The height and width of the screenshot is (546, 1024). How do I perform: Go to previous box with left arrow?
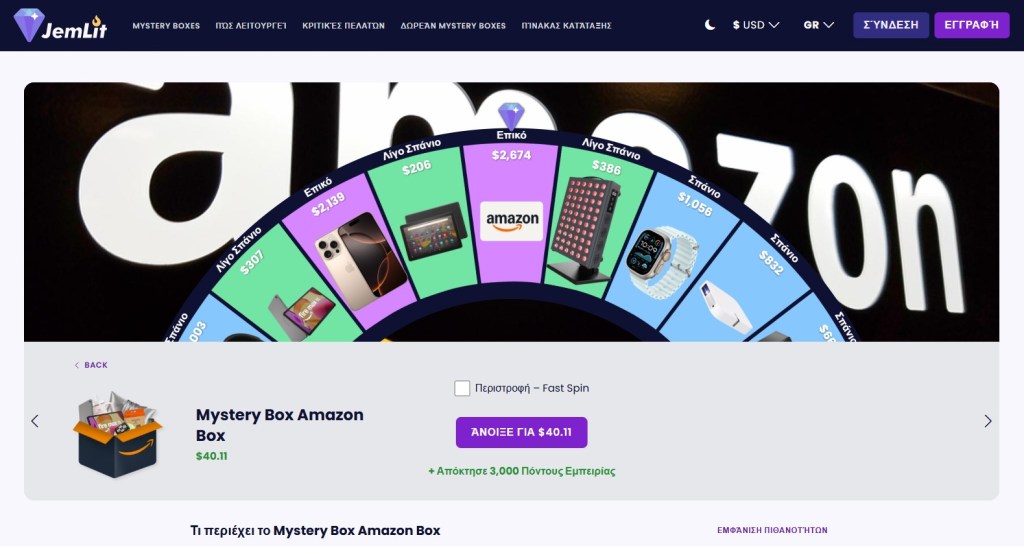(x=35, y=421)
